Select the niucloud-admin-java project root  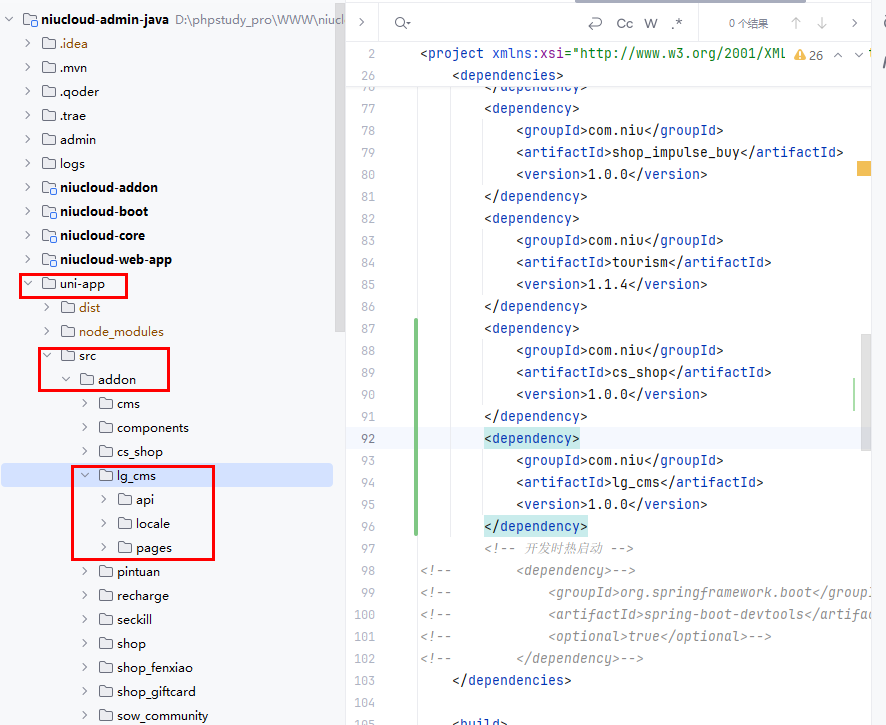point(104,20)
